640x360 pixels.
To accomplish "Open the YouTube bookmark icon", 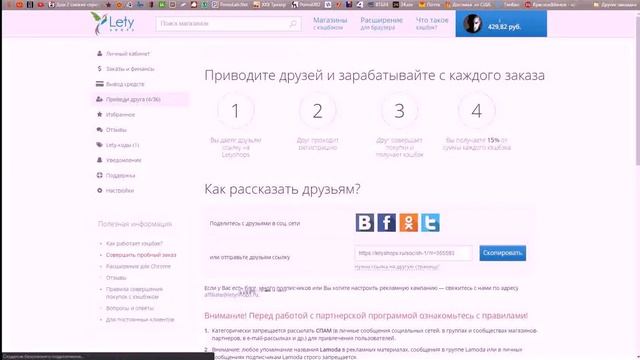I will (40, 4).
